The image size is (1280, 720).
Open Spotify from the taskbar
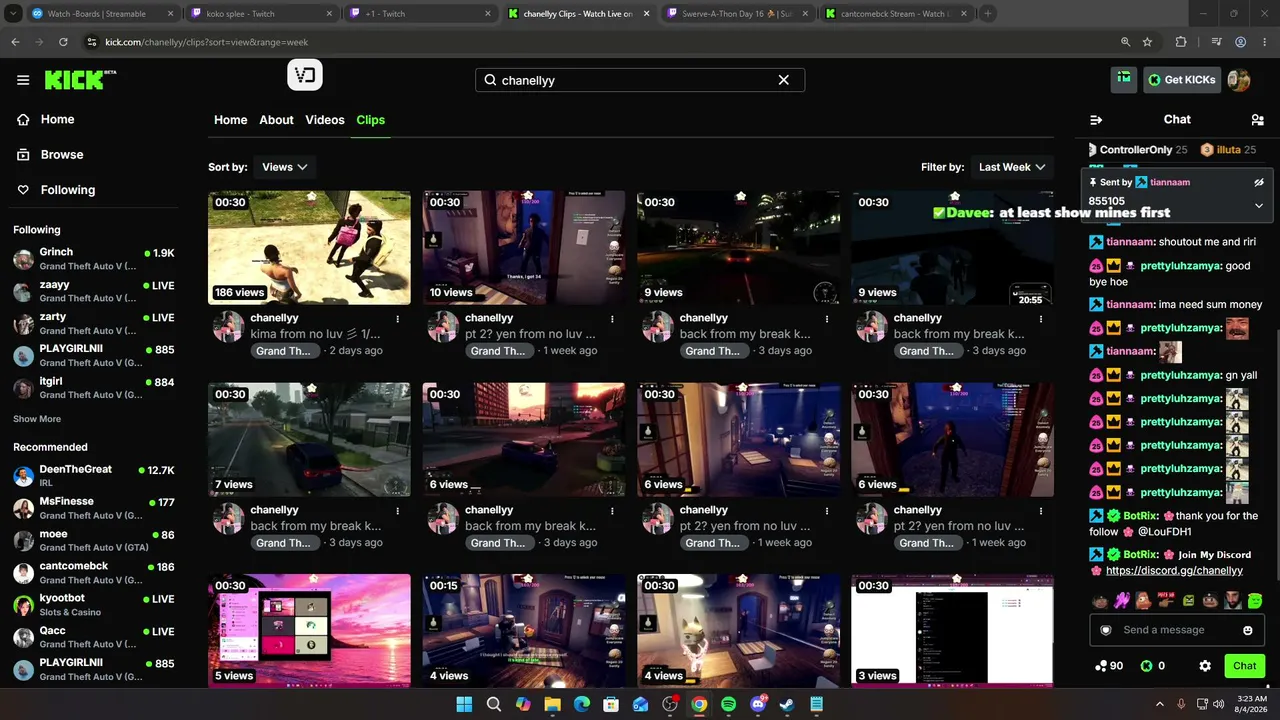(x=728, y=704)
